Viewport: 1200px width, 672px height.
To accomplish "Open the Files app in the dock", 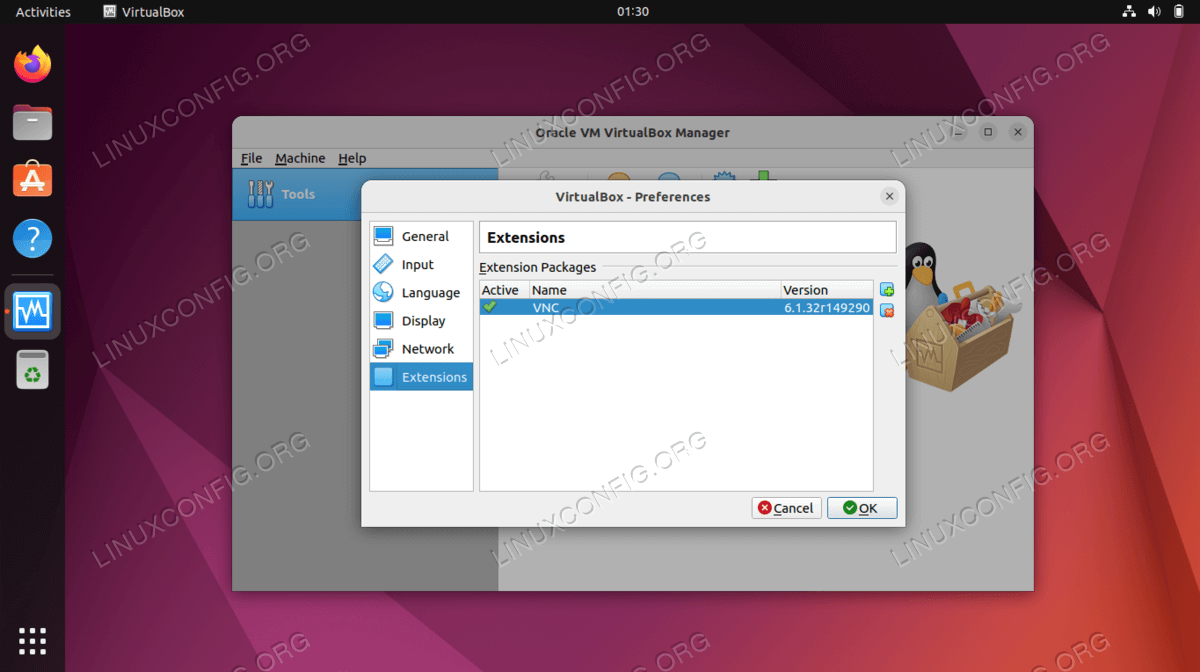I will [33, 123].
